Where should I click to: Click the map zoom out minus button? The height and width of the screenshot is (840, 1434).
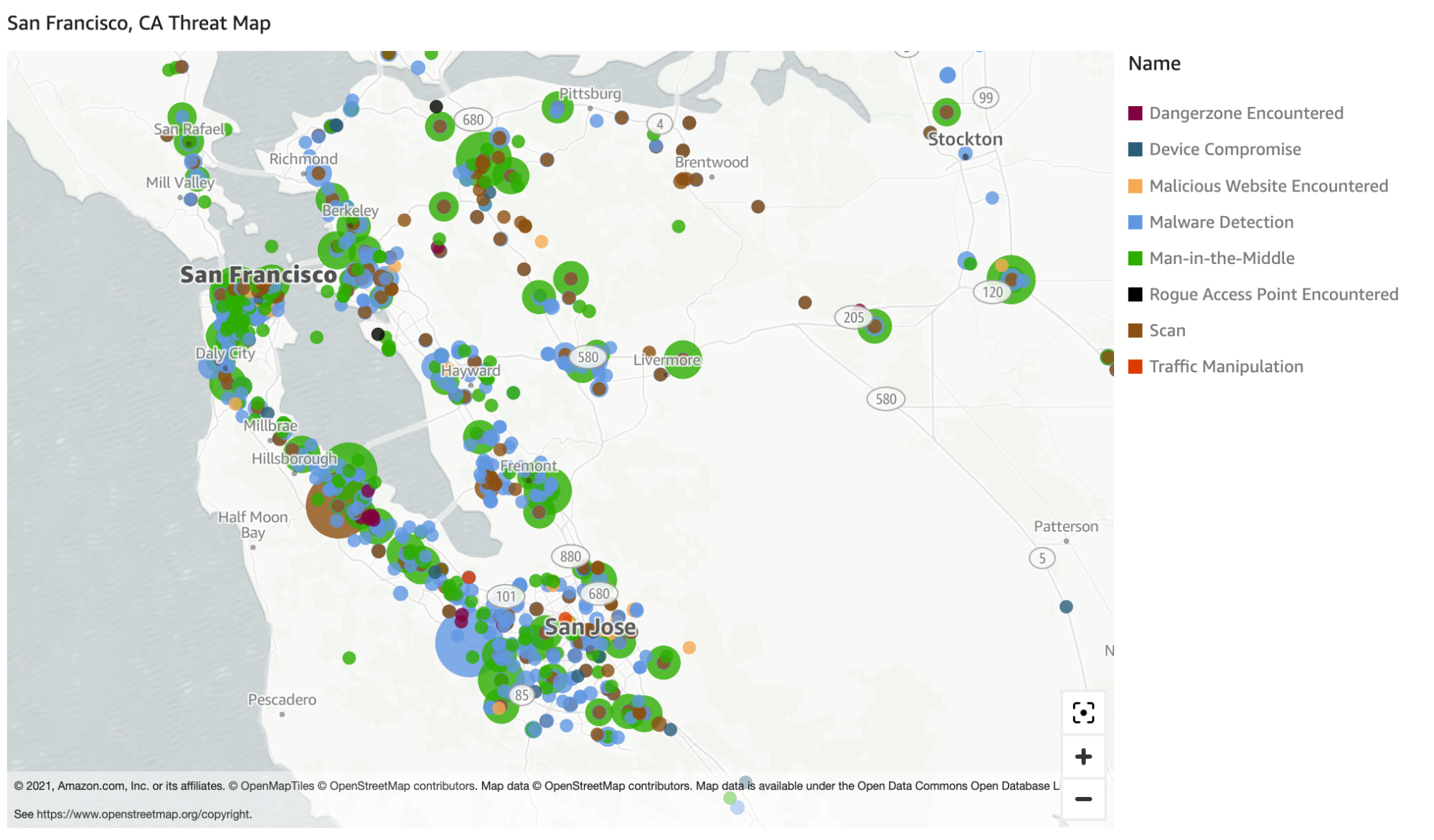tap(1083, 799)
